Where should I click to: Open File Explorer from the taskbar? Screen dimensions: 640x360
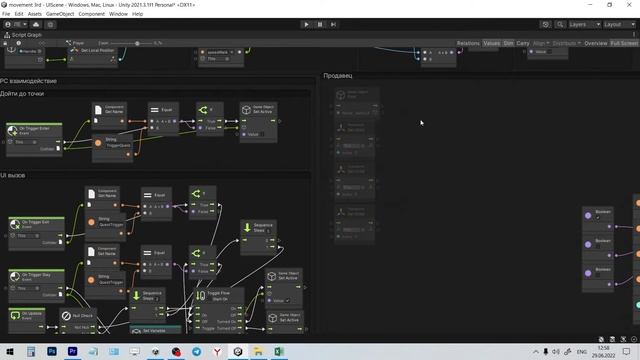pos(258,351)
